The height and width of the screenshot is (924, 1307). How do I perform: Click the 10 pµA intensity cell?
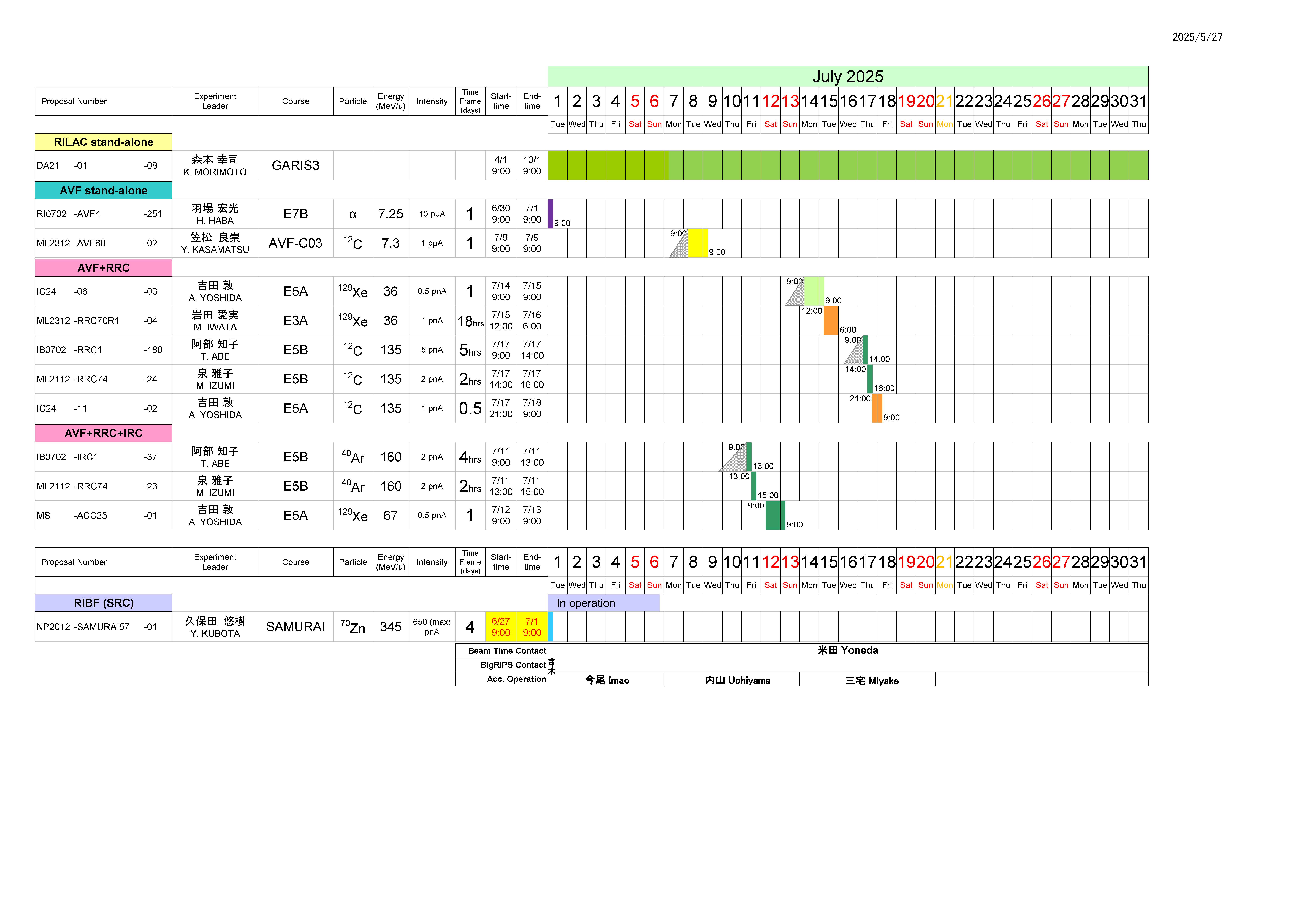[x=432, y=214]
